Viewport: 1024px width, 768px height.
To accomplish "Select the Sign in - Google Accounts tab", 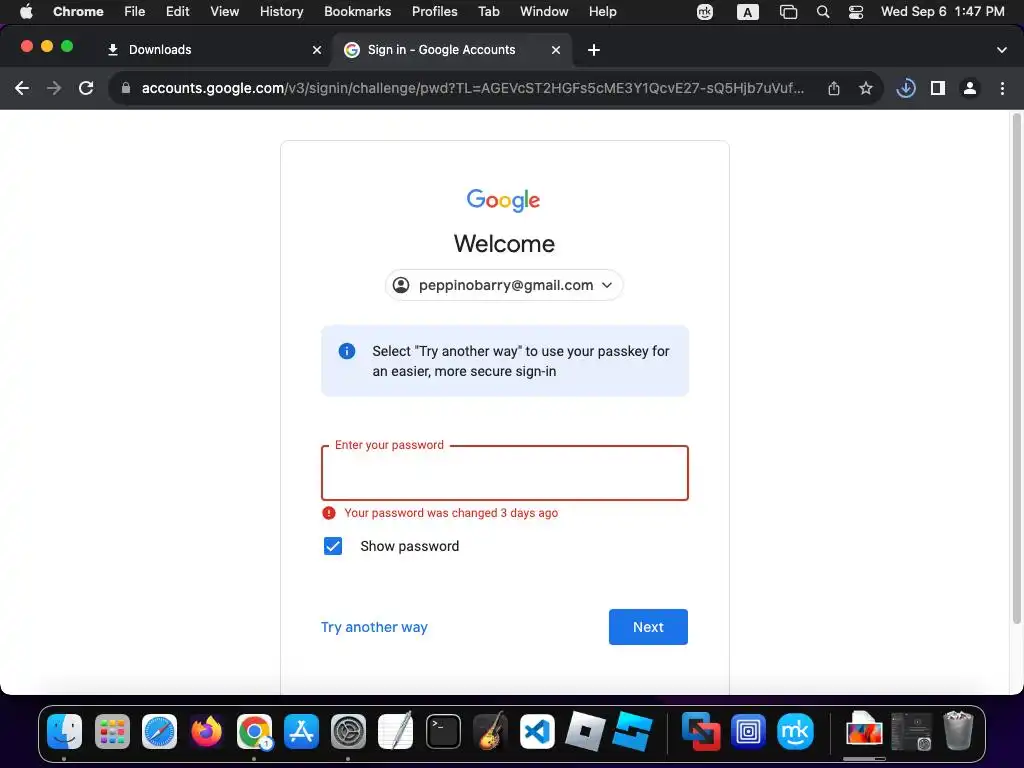I will pos(452,50).
